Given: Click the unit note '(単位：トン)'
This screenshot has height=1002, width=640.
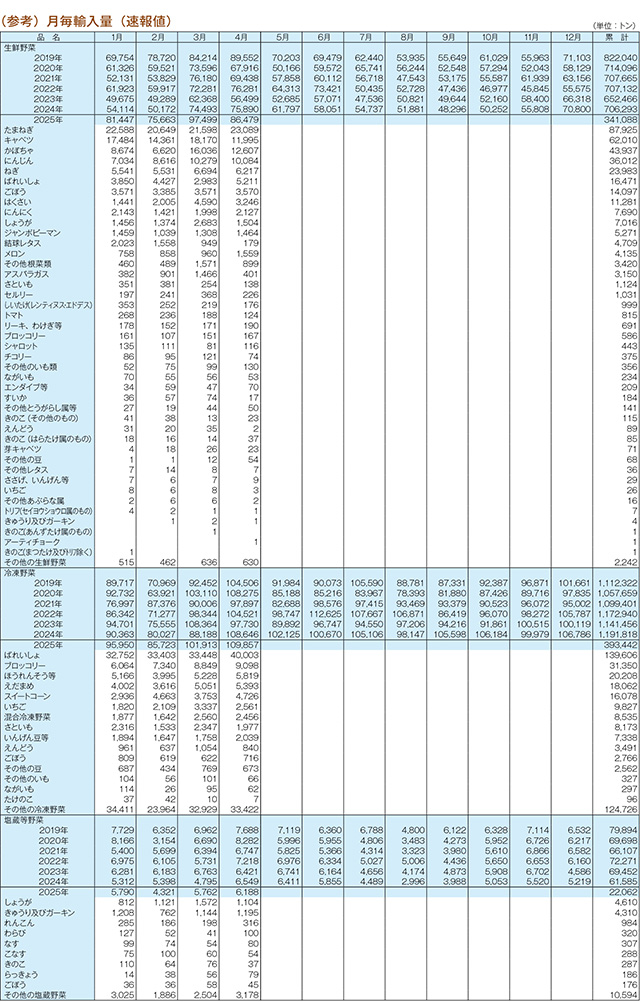Looking at the screenshot, I should point(615,26).
